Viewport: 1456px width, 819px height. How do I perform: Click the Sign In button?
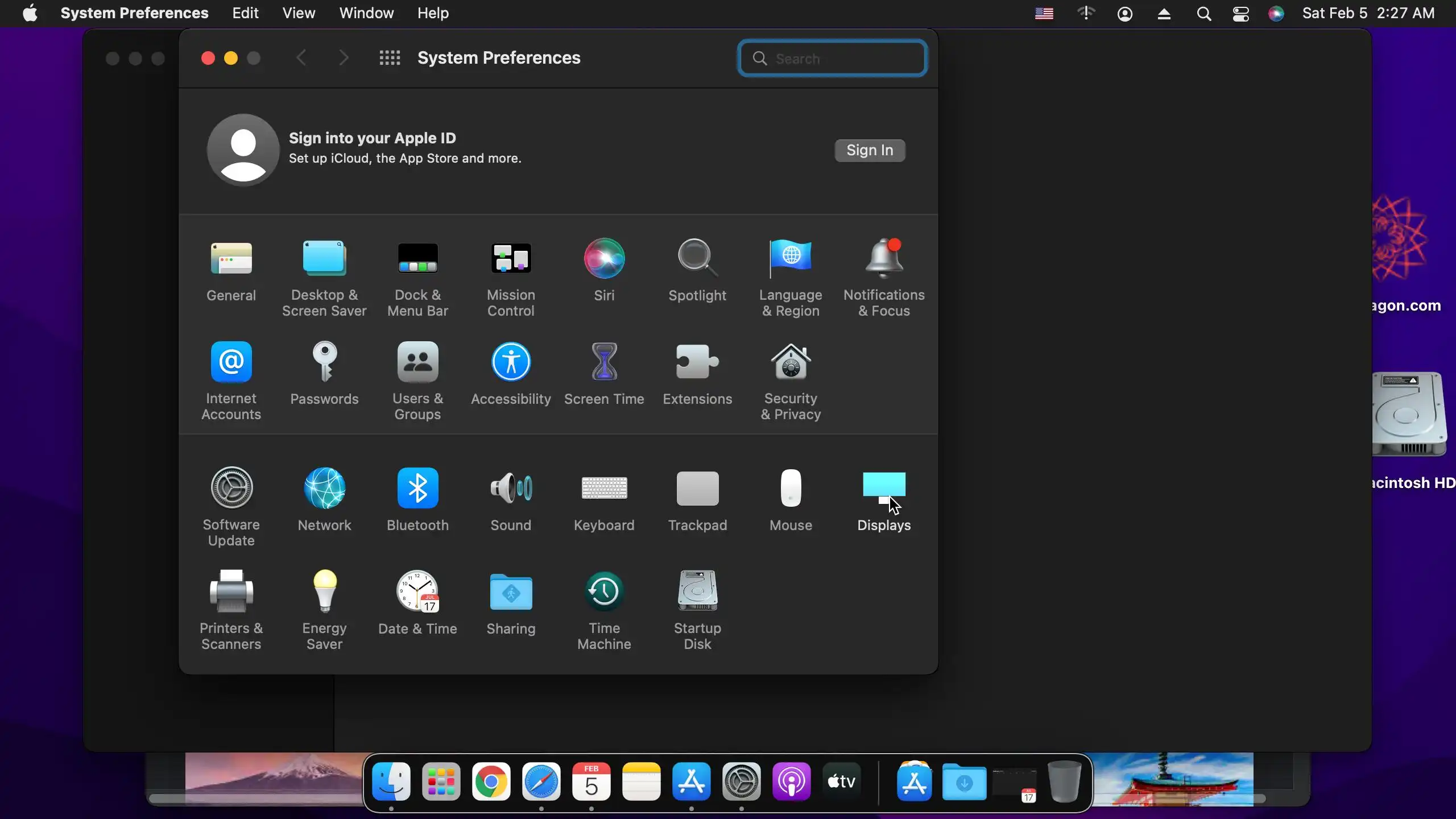pyautogui.click(x=870, y=150)
